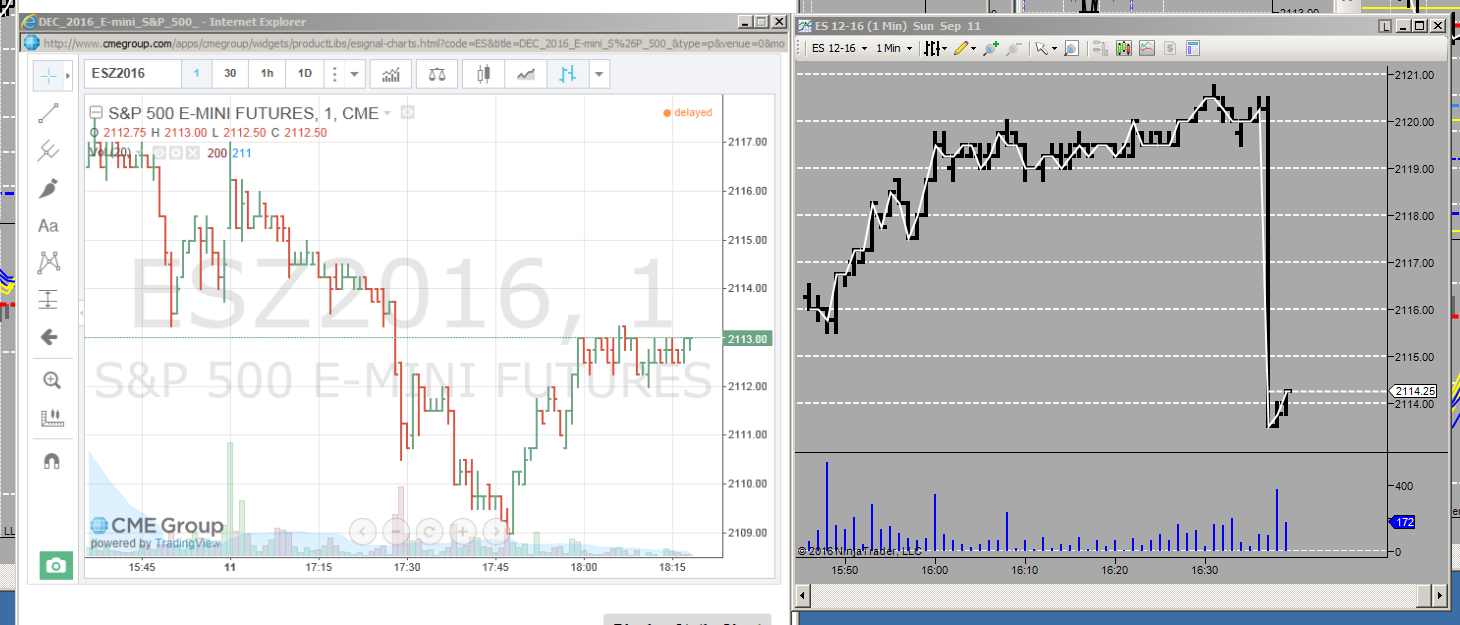Click NinjaTrader zoom out magnifier icon
The height and width of the screenshot is (625, 1460).
[1014, 48]
